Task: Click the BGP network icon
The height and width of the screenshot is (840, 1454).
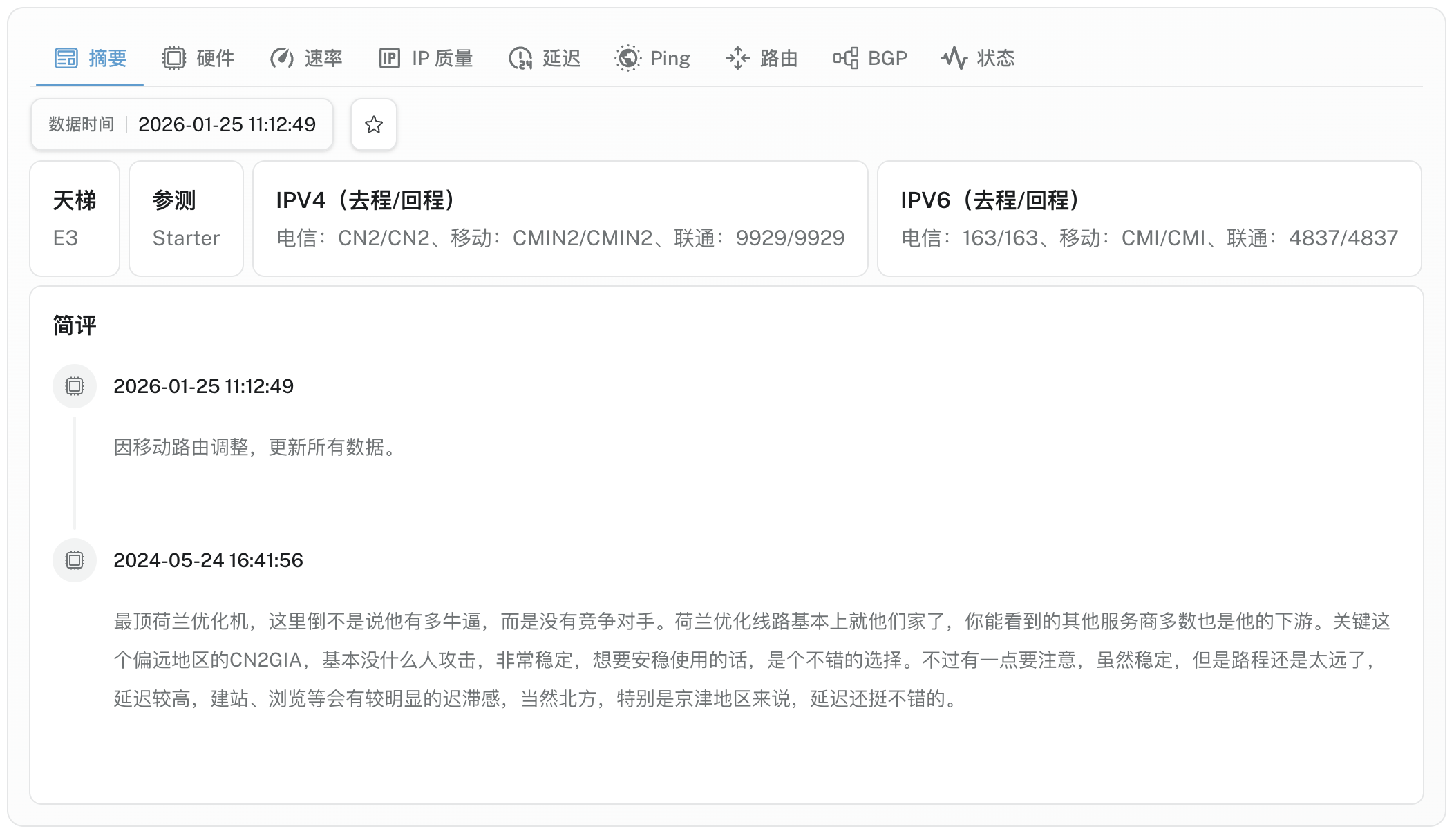Action: [x=846, y=58]
